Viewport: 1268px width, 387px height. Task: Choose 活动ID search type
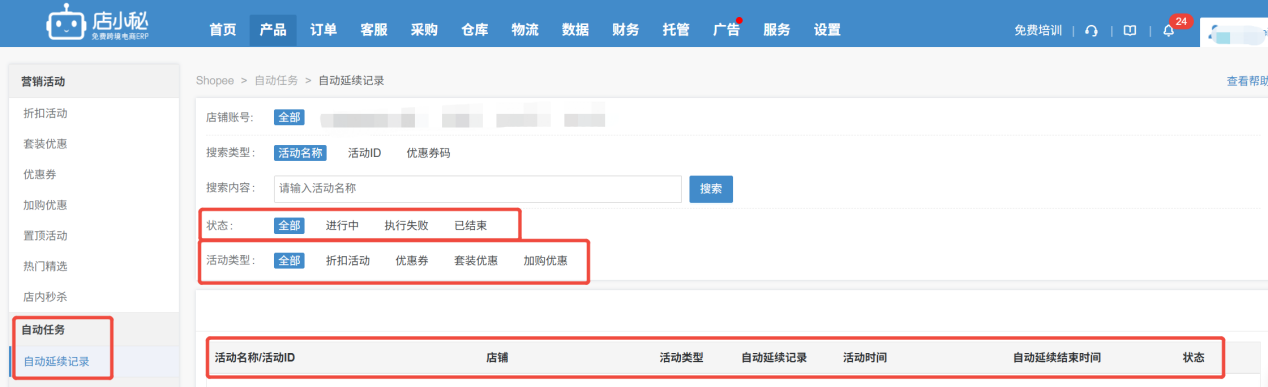coord(365,153)
